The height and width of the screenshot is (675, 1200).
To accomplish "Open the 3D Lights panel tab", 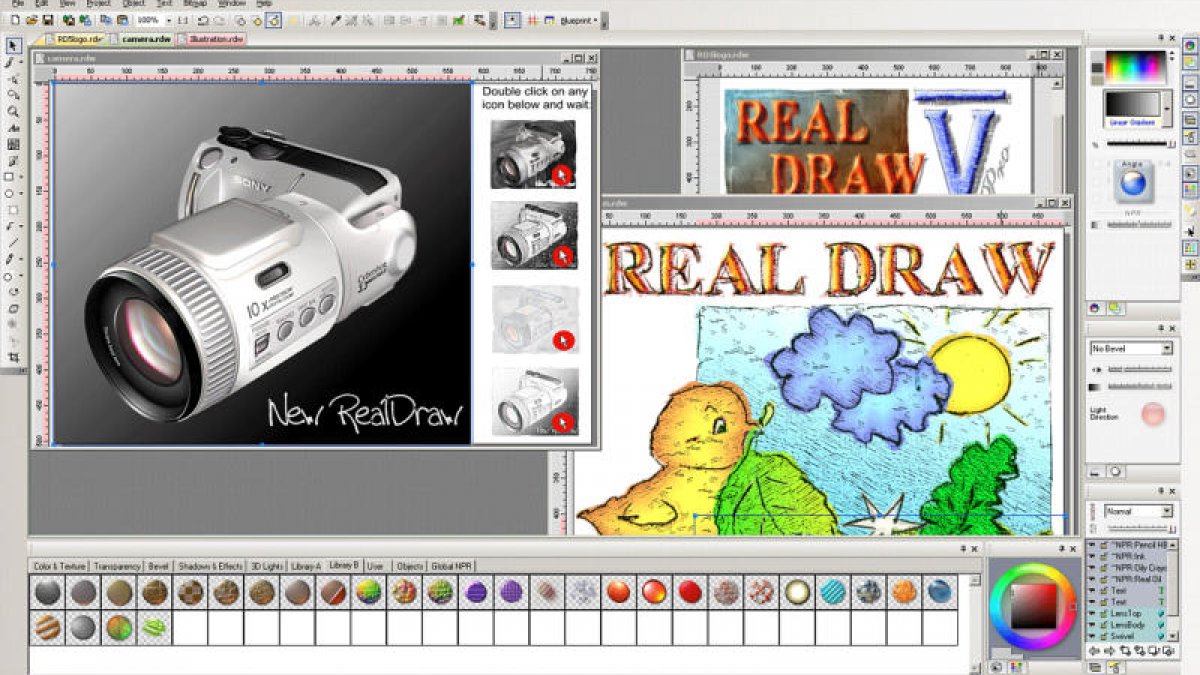I will pos(267,566).
